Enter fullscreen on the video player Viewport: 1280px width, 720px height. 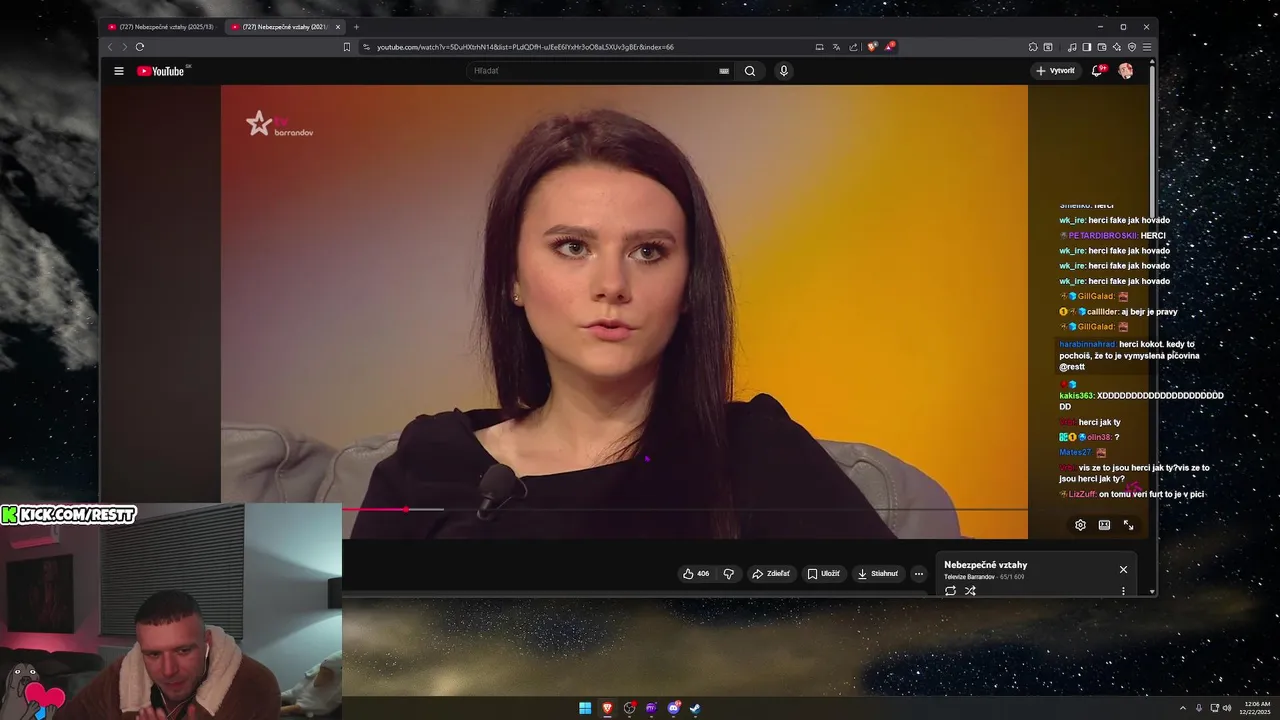1128,525
